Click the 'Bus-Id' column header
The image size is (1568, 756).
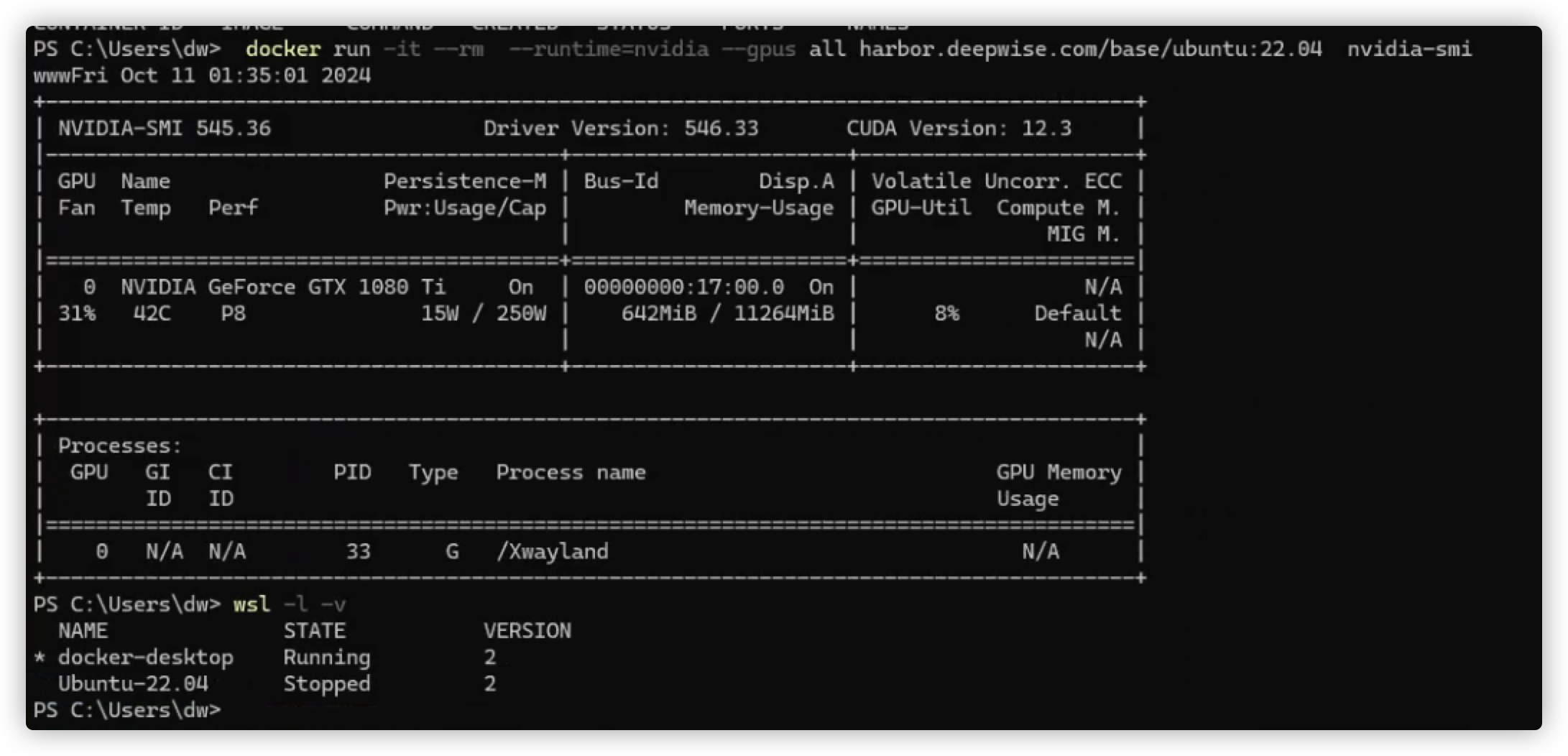click(x=621, y=181)
